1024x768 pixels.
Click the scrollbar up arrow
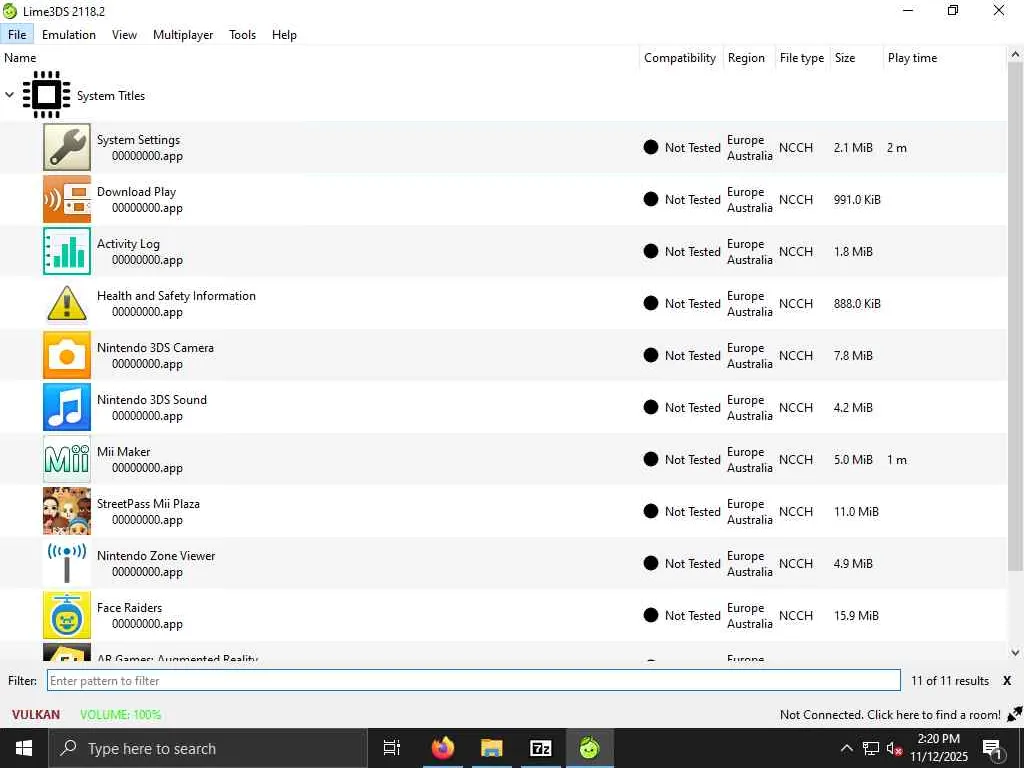click(1015, 56)
